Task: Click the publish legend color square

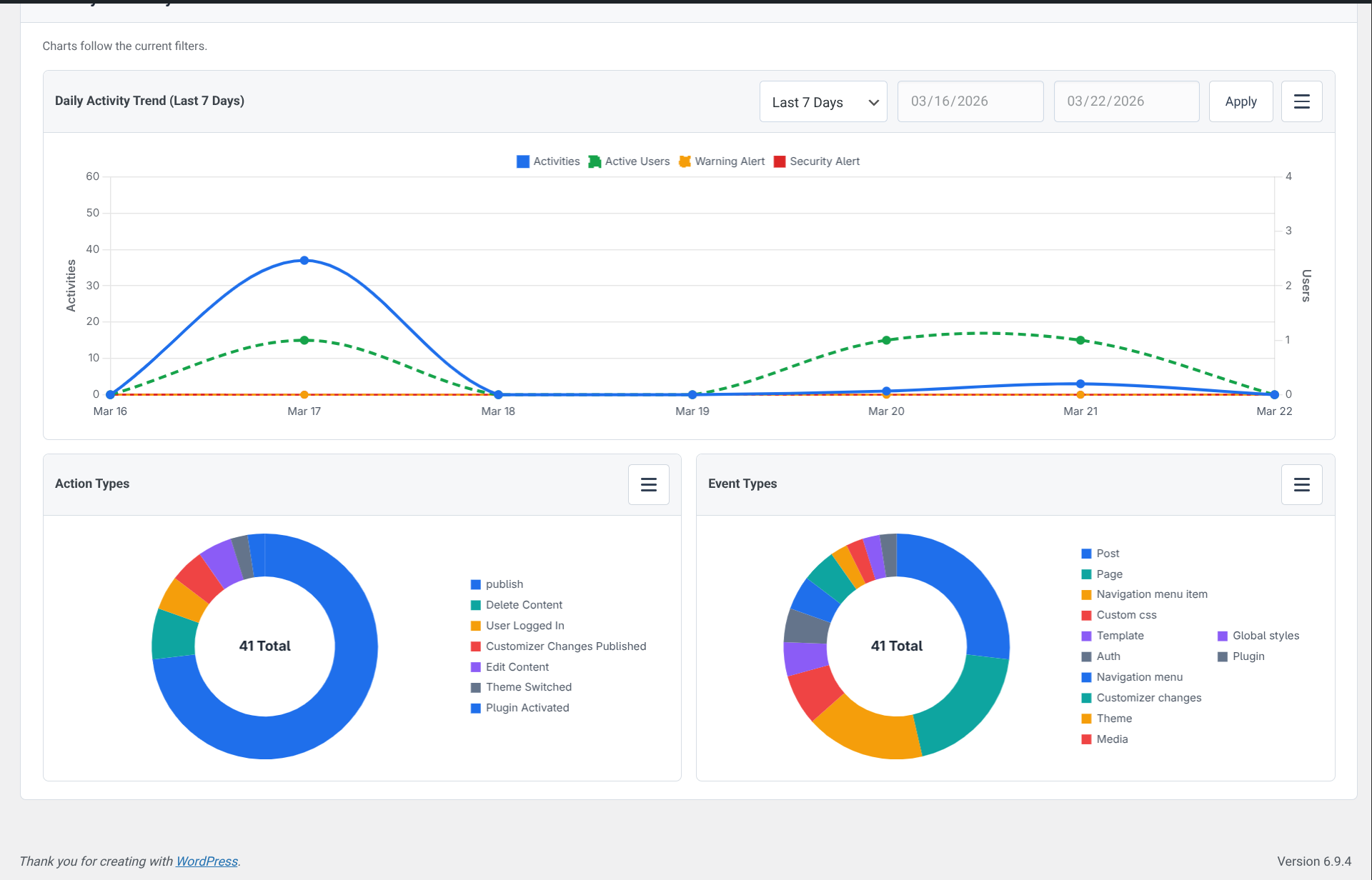Action: (x=475, y=584)
